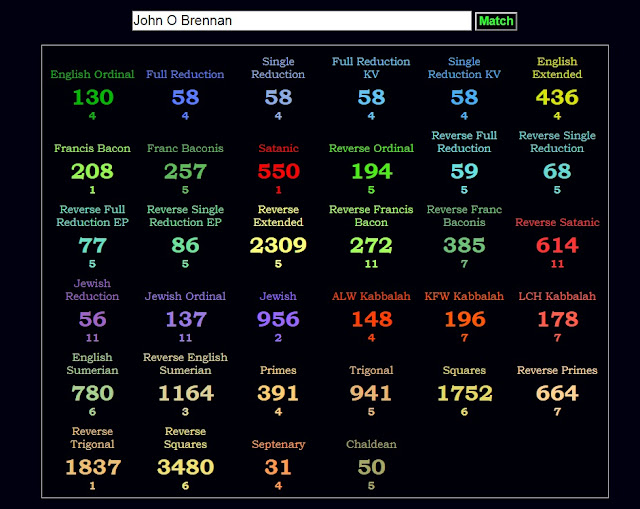Screen dimensions: 640x509
Task: Click the Reverse Extended cipher heading
Action: (278, 216)
